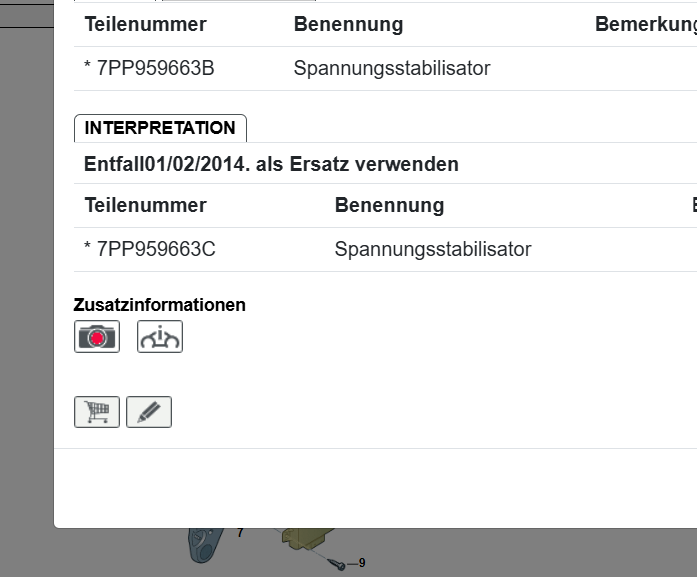Viewport: 697px width, 577px height.
Task: Click the first Teilenummer column header
Action: 145,24
